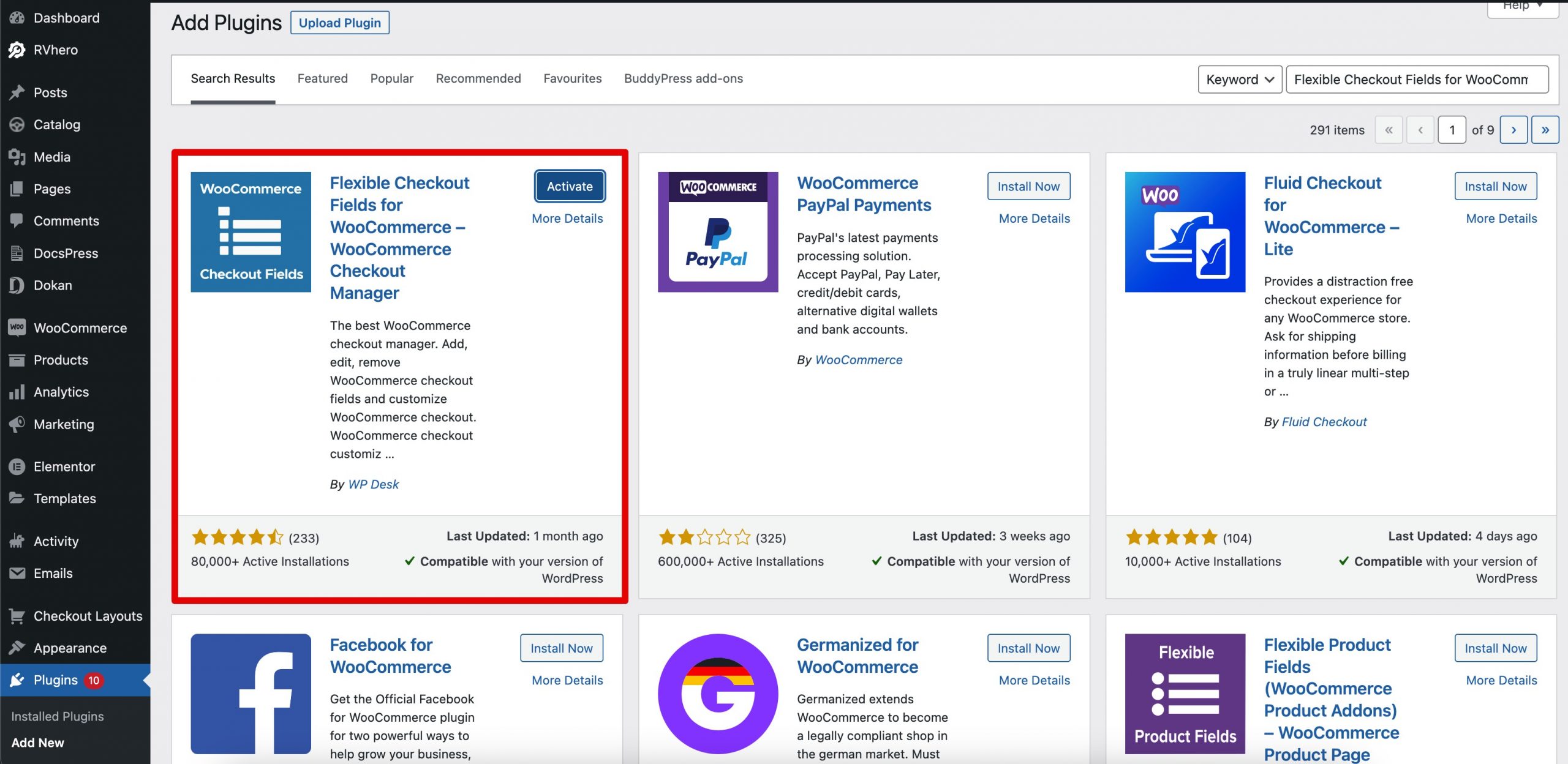Open Facebook for WooCommerce title link
The image size is (1568, 764).
(x=390, y=655)
